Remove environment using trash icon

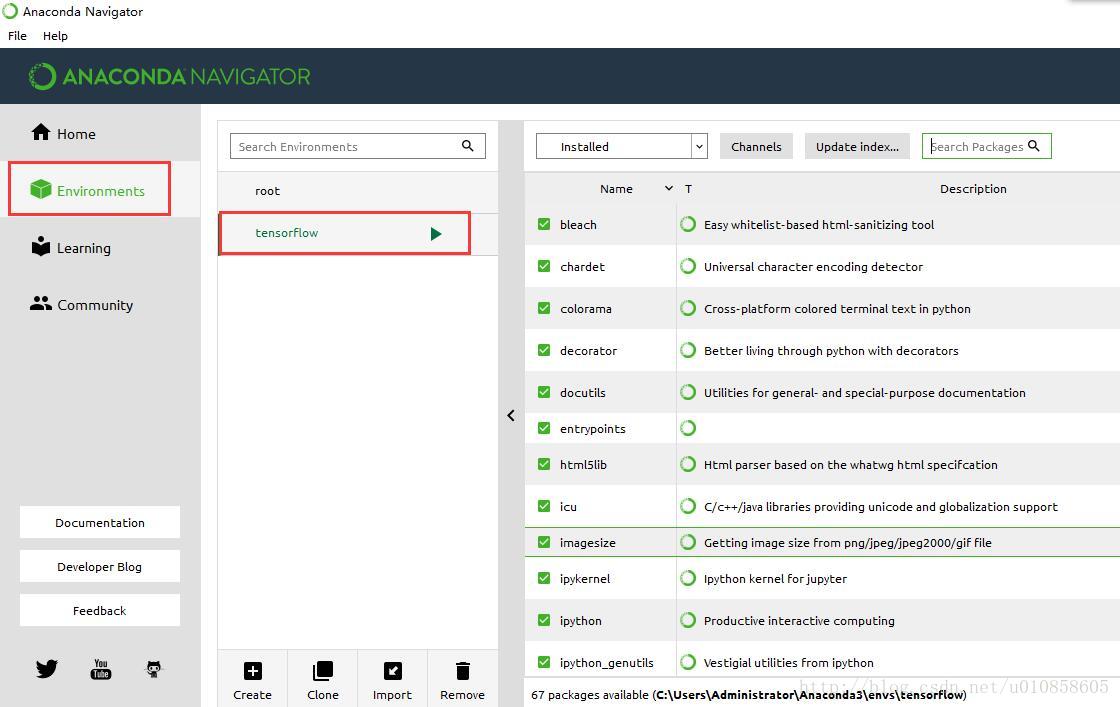click(x=462, y=671)
